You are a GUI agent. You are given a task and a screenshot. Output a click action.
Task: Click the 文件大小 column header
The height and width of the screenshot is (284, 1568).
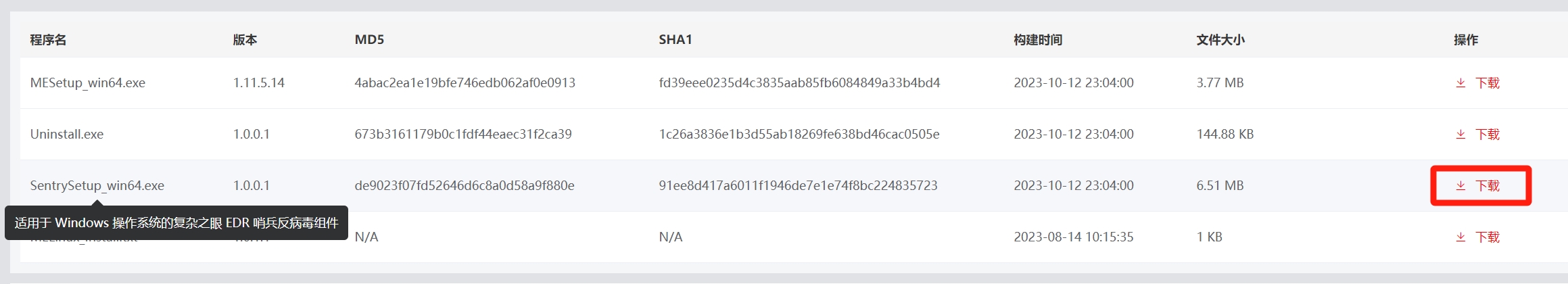1220,40
